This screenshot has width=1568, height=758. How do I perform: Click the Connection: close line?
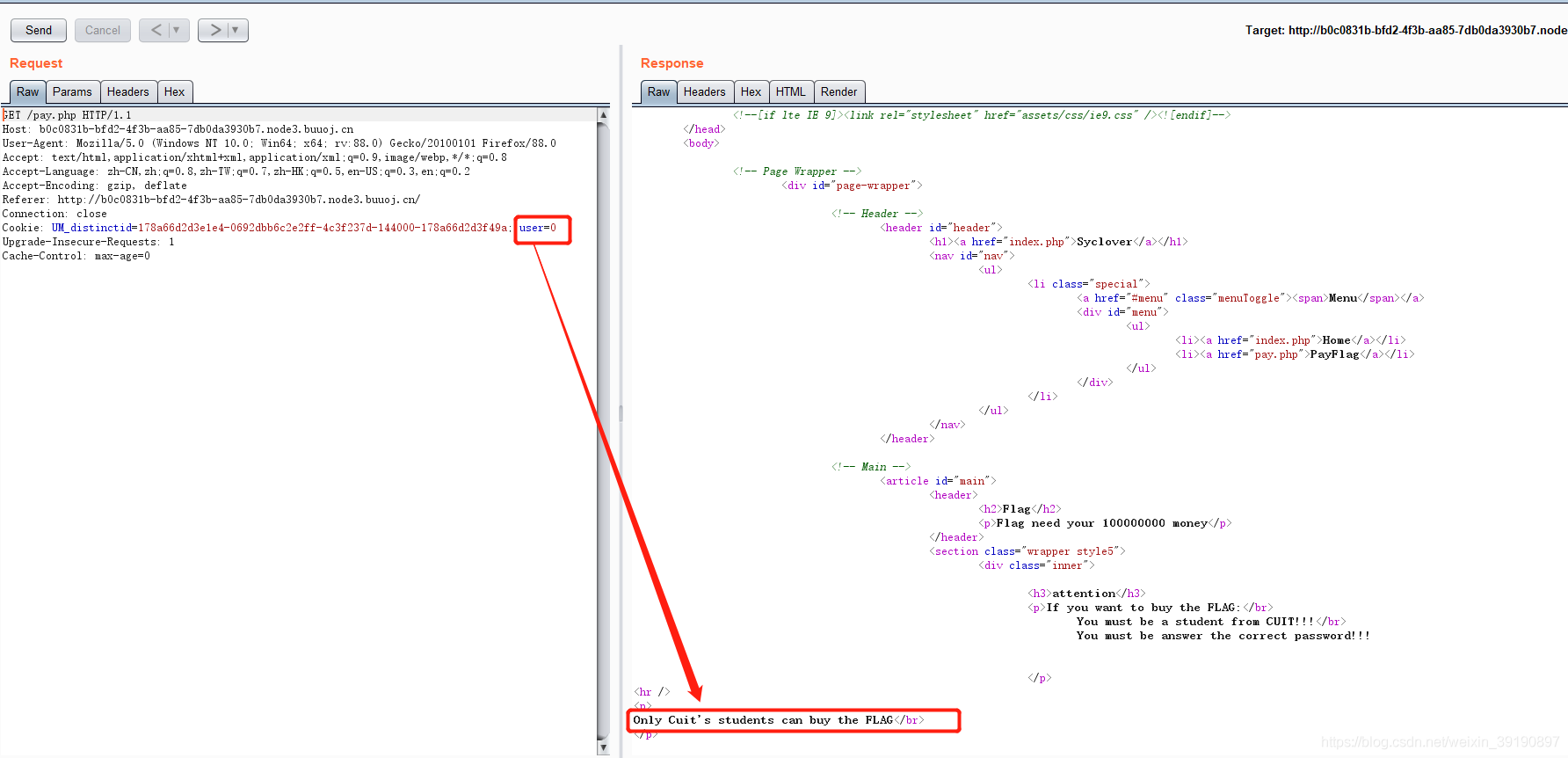(54, 214)
